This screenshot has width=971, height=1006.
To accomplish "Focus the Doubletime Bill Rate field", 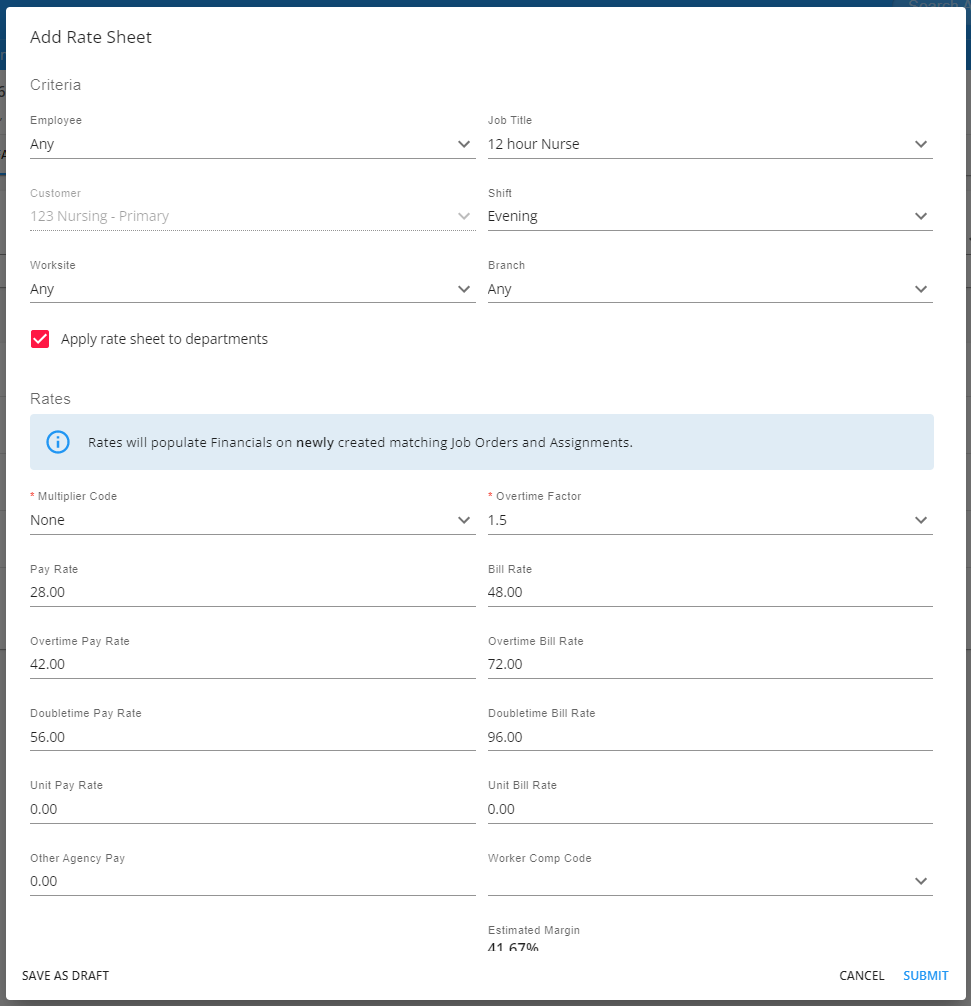I will [x=709, y=737].
